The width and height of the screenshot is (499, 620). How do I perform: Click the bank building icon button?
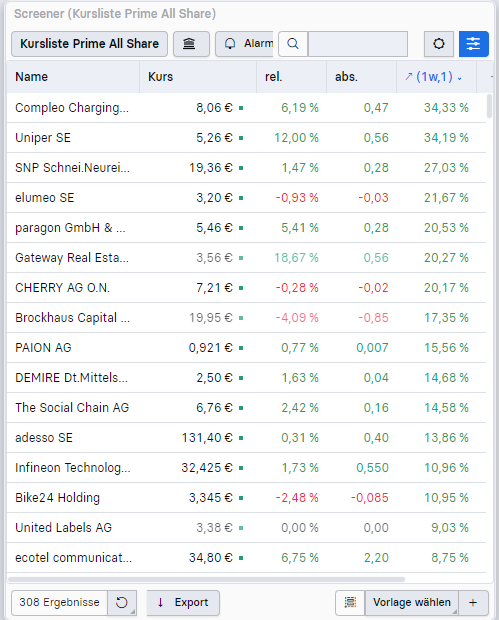pyautogui.click(x=191, y=44)
